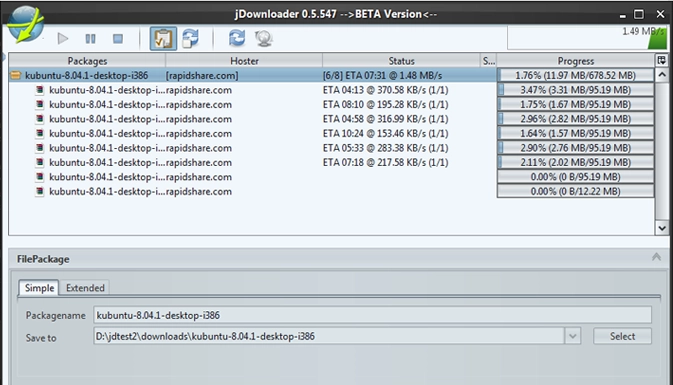Click file icon of the 2.96% row

pyautogui.click(x=39, y=119)
